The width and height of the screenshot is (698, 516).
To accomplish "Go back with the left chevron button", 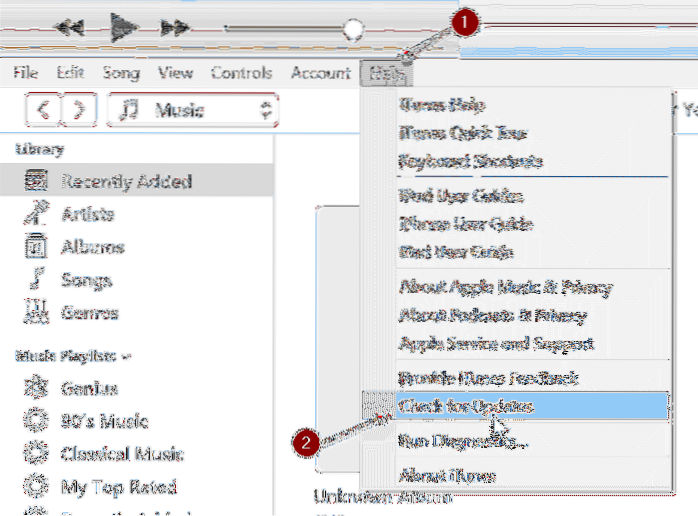I will [42, 110].
